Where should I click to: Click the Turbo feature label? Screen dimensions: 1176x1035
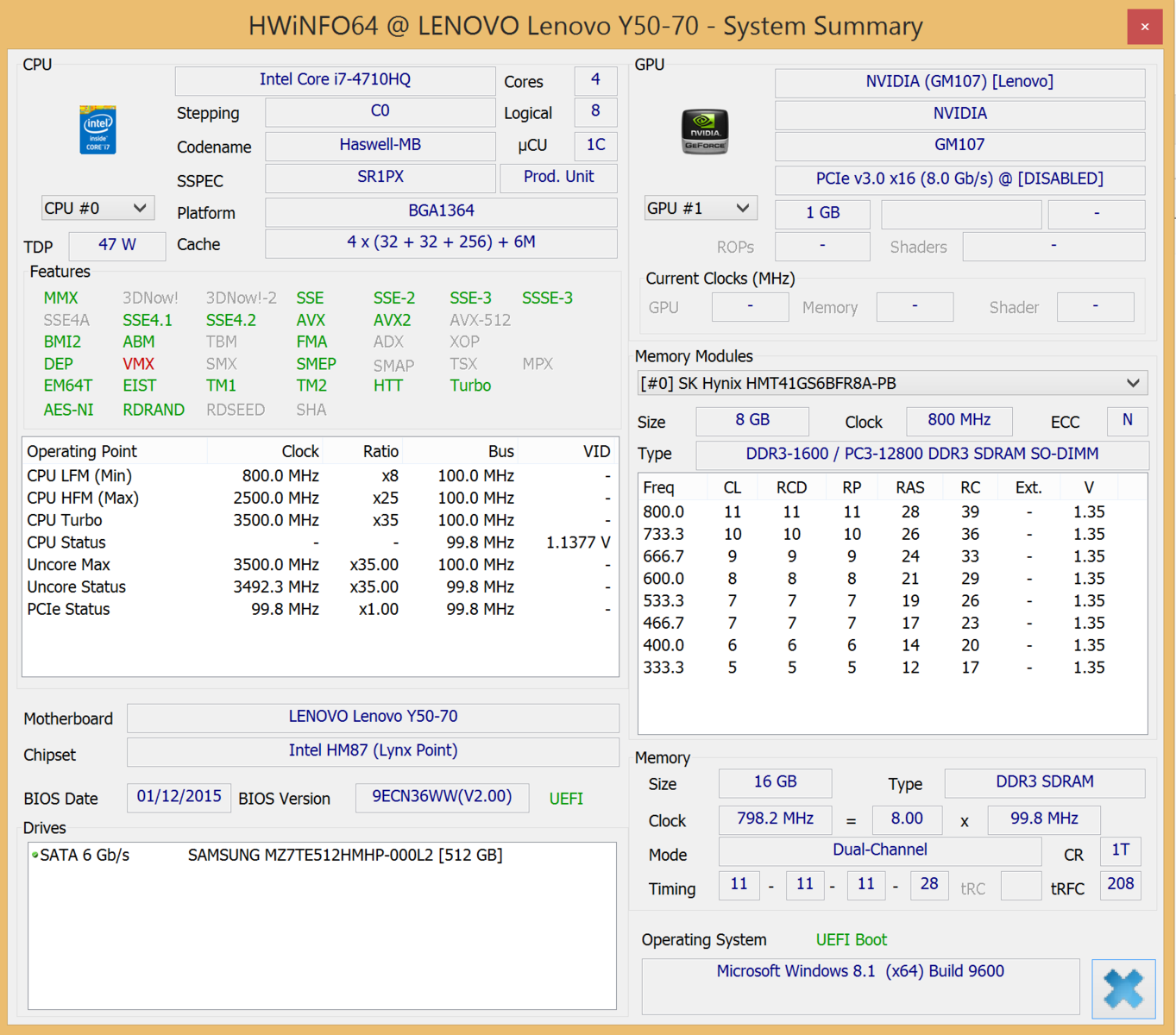[470, 386]
